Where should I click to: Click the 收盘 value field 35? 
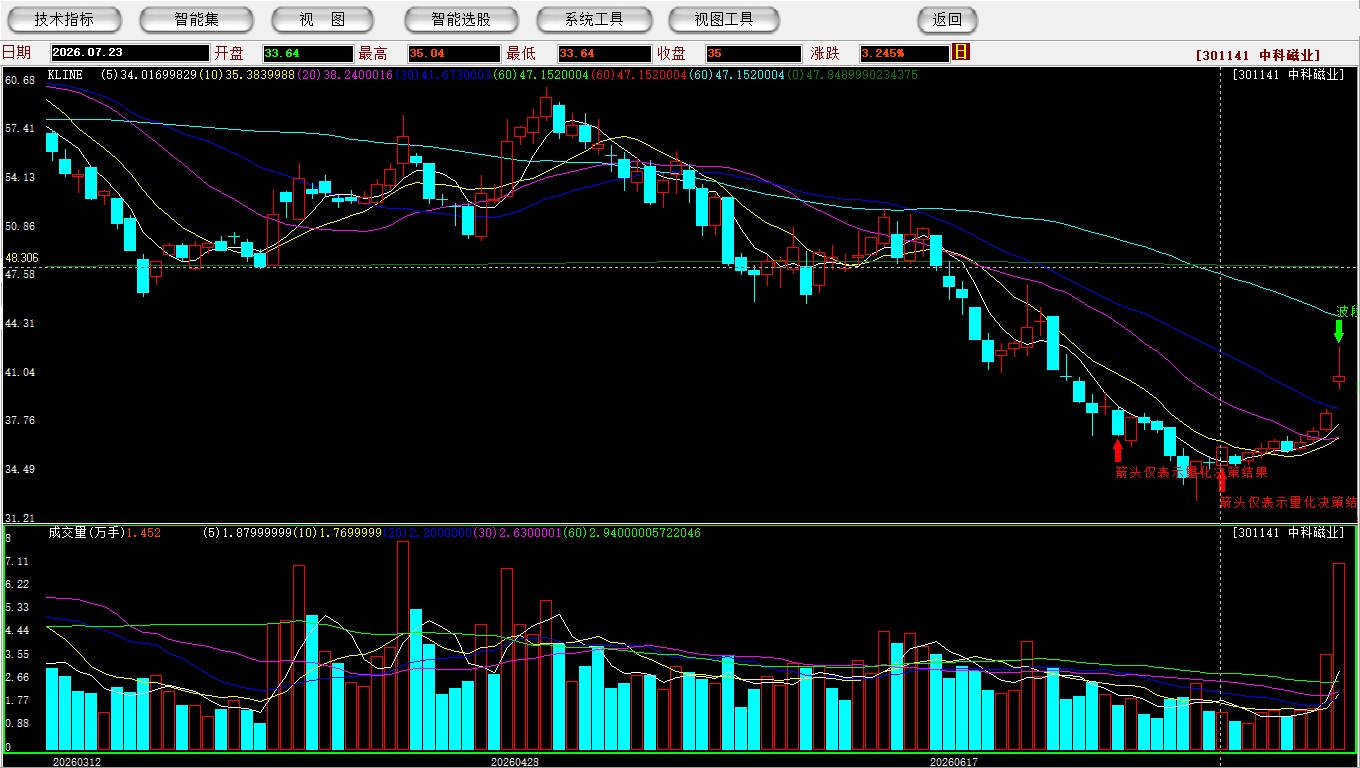click(753, 53)
